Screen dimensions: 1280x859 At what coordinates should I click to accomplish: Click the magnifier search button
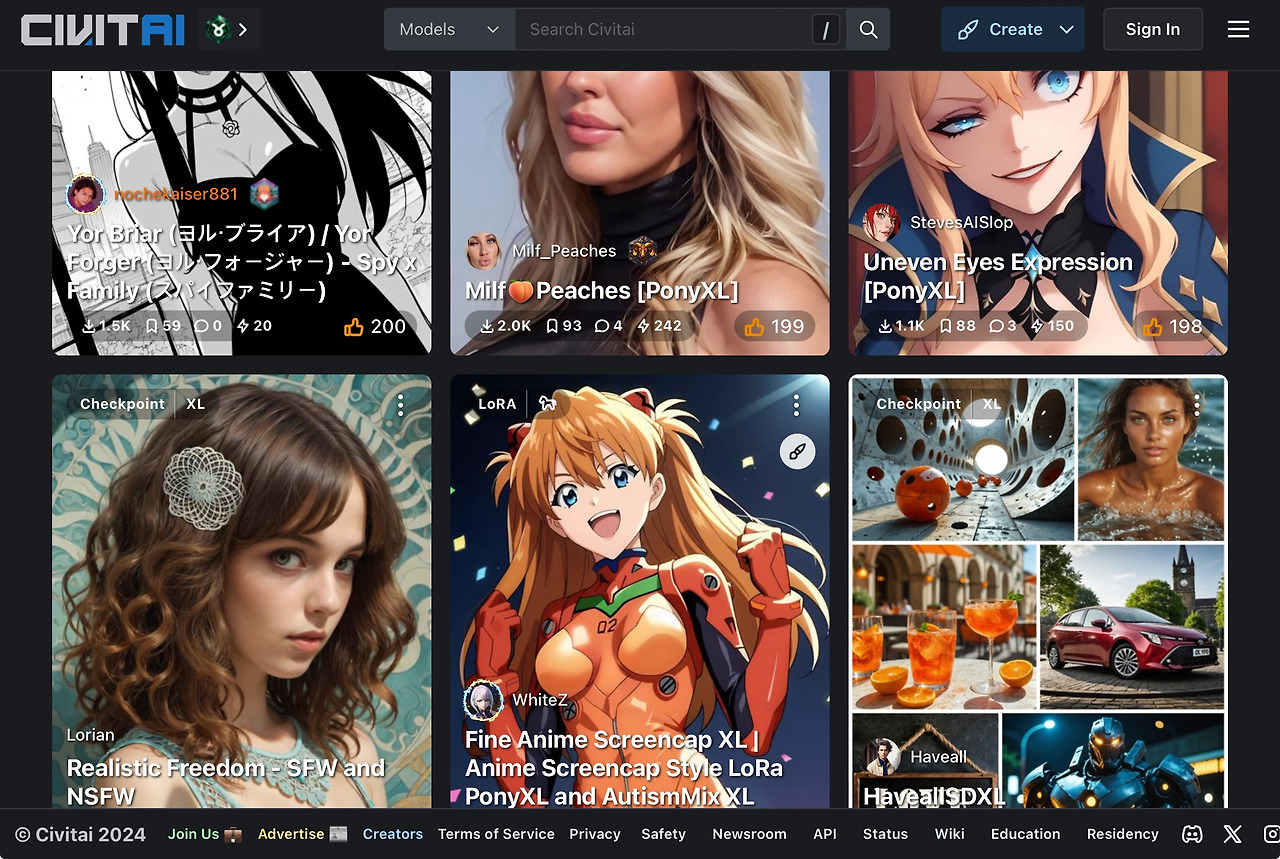[868, 30]
